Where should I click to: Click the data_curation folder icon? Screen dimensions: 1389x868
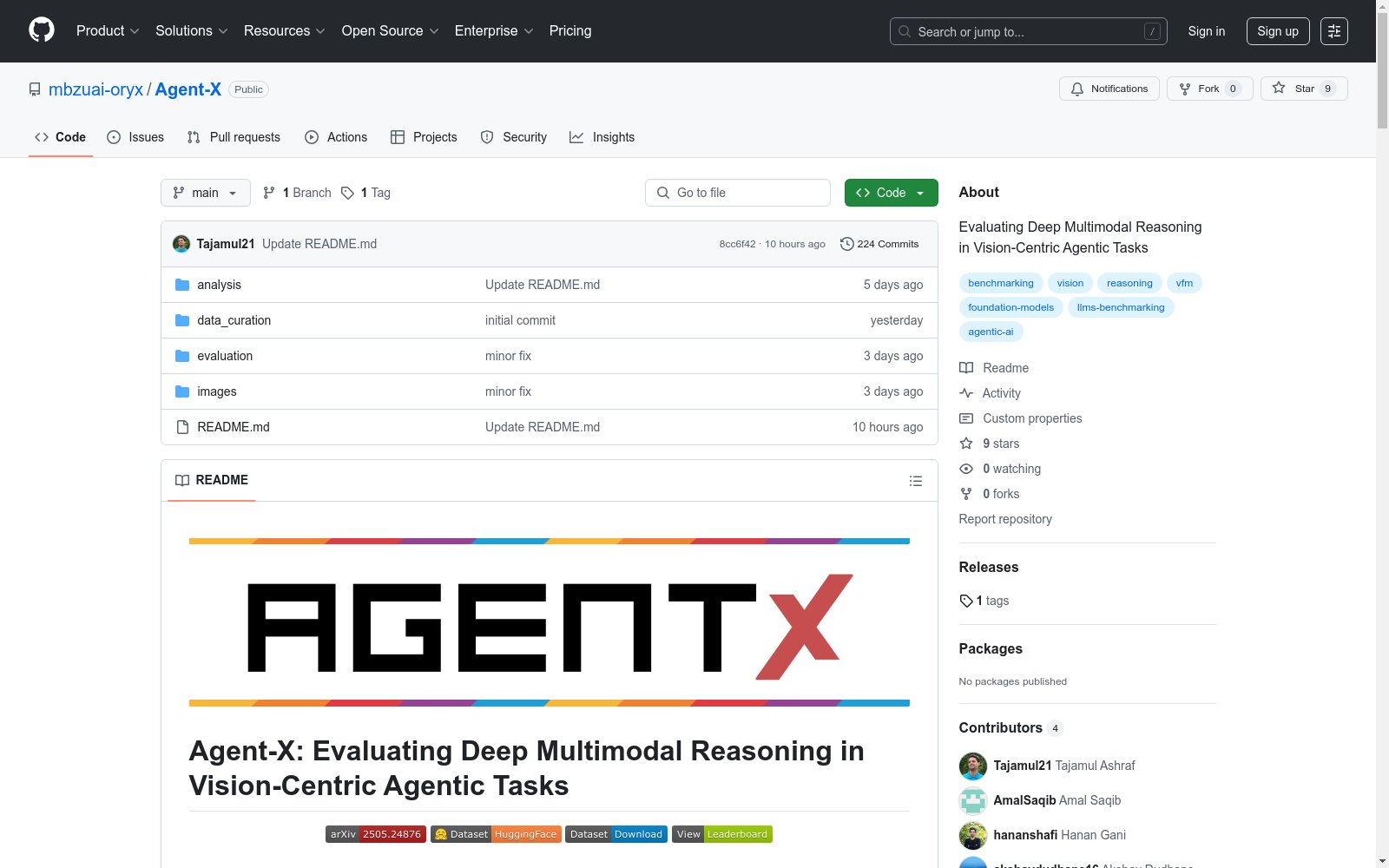pyautogui.click(x=182, y=320)
